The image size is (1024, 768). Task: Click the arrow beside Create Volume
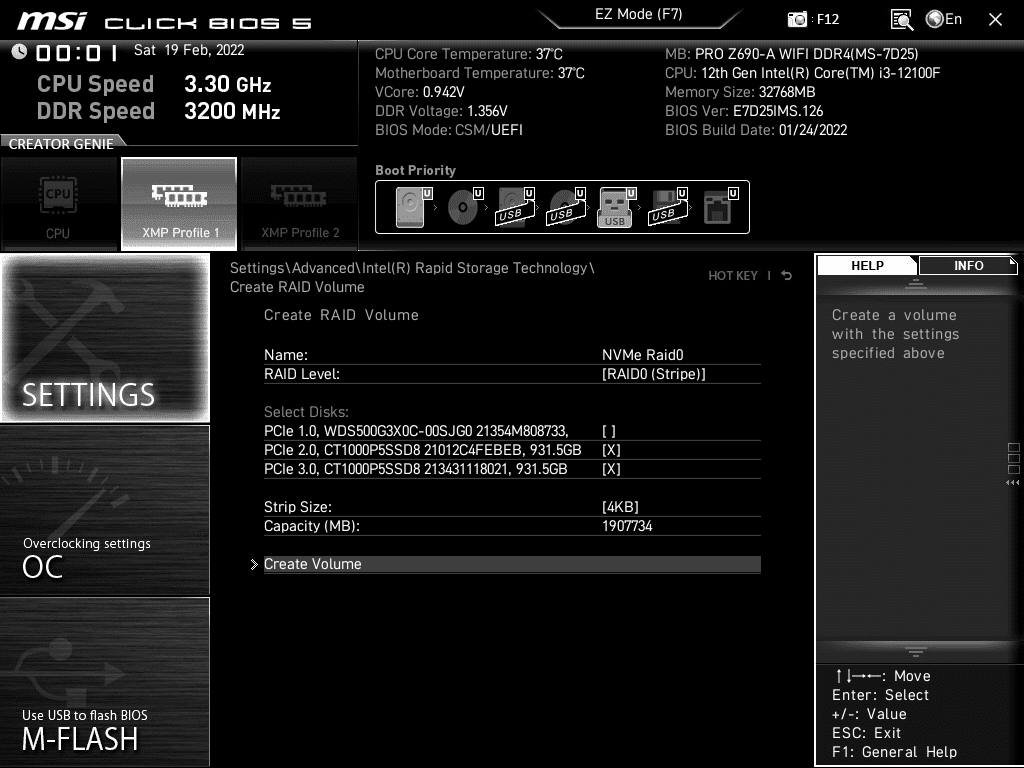254,564
